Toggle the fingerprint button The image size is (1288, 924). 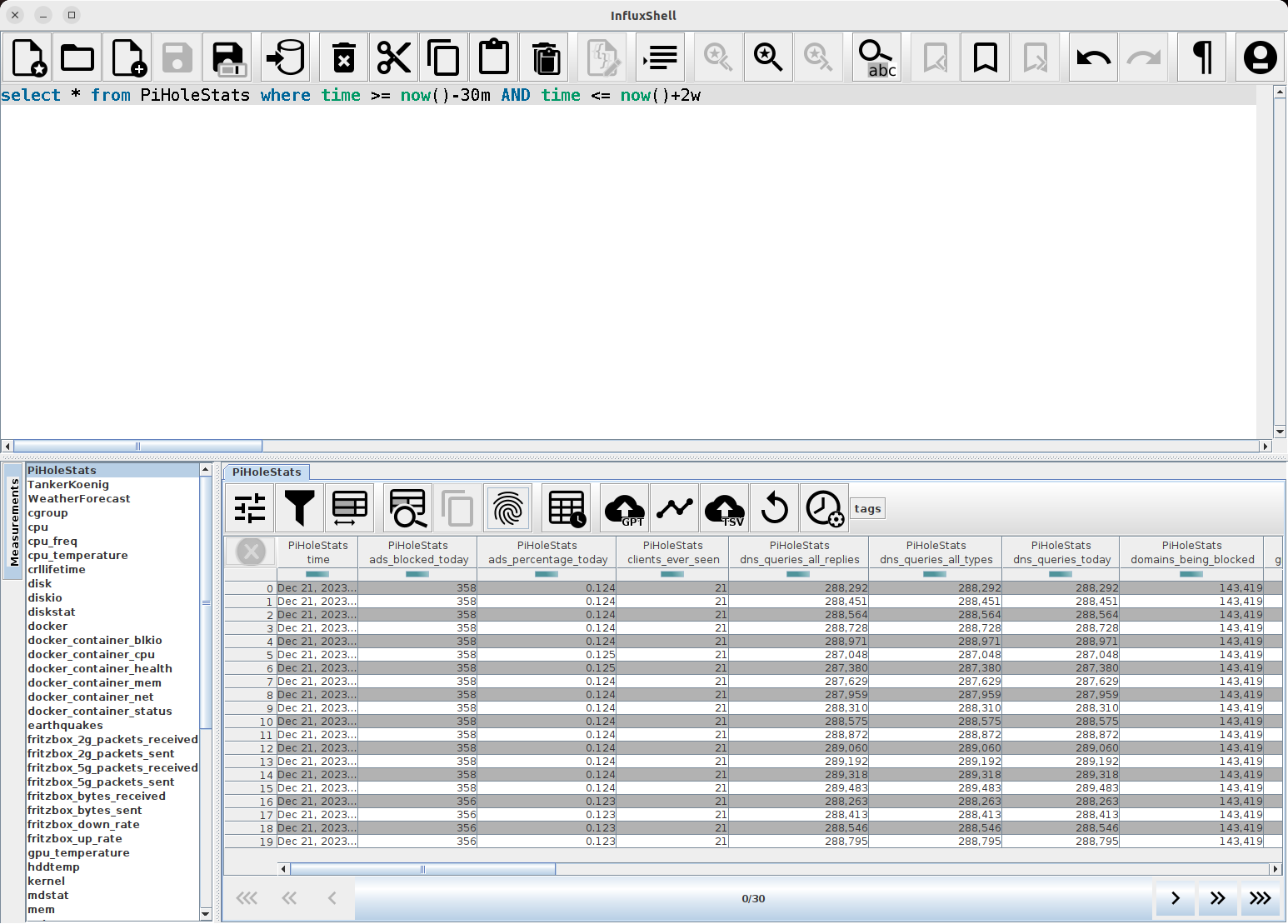click(x=508, y=507)
